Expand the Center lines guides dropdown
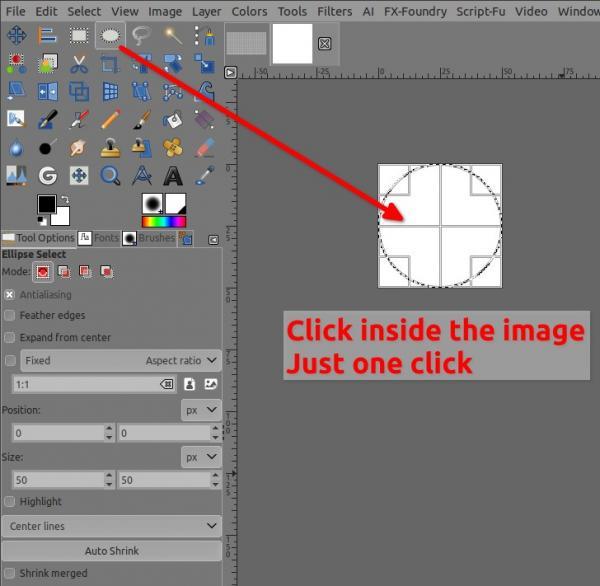Viewport: 600px width, 586px height. pyautogui.click(x=112, y=526)
